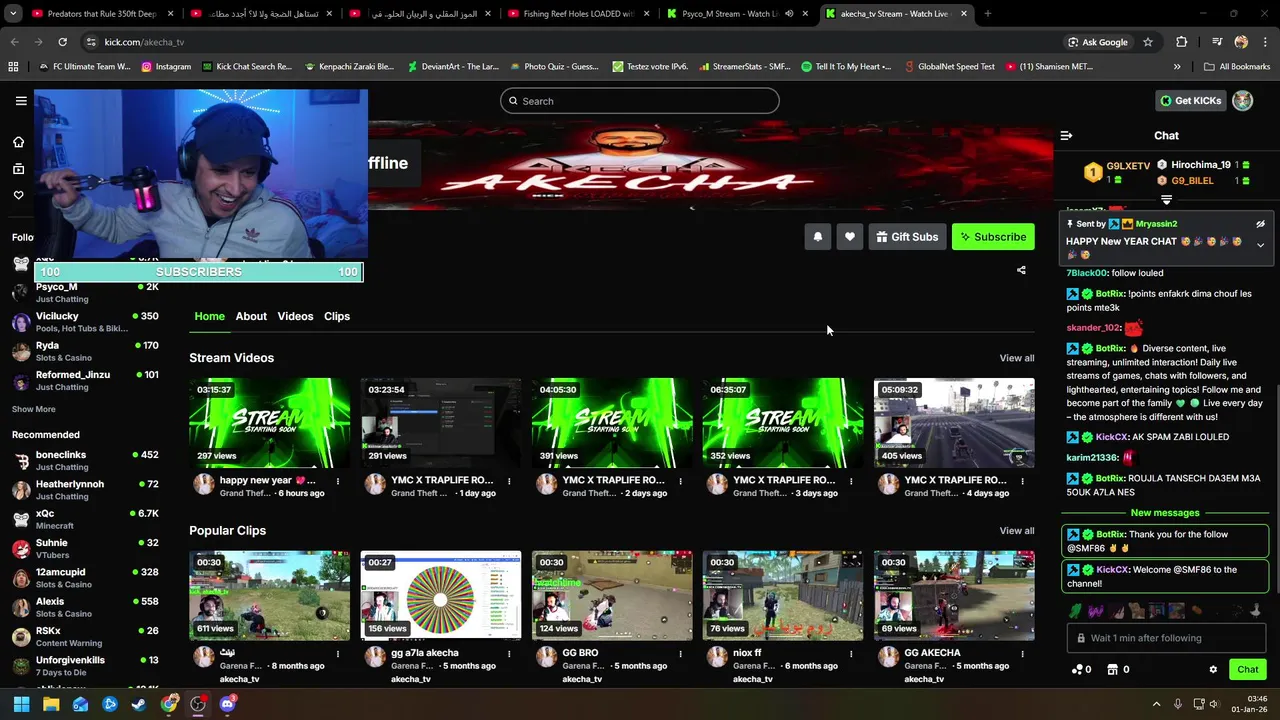Click Ask Google in address bar
Image resolution: width=1280 pixels, height=720 pixels.
pos(1097,42)
